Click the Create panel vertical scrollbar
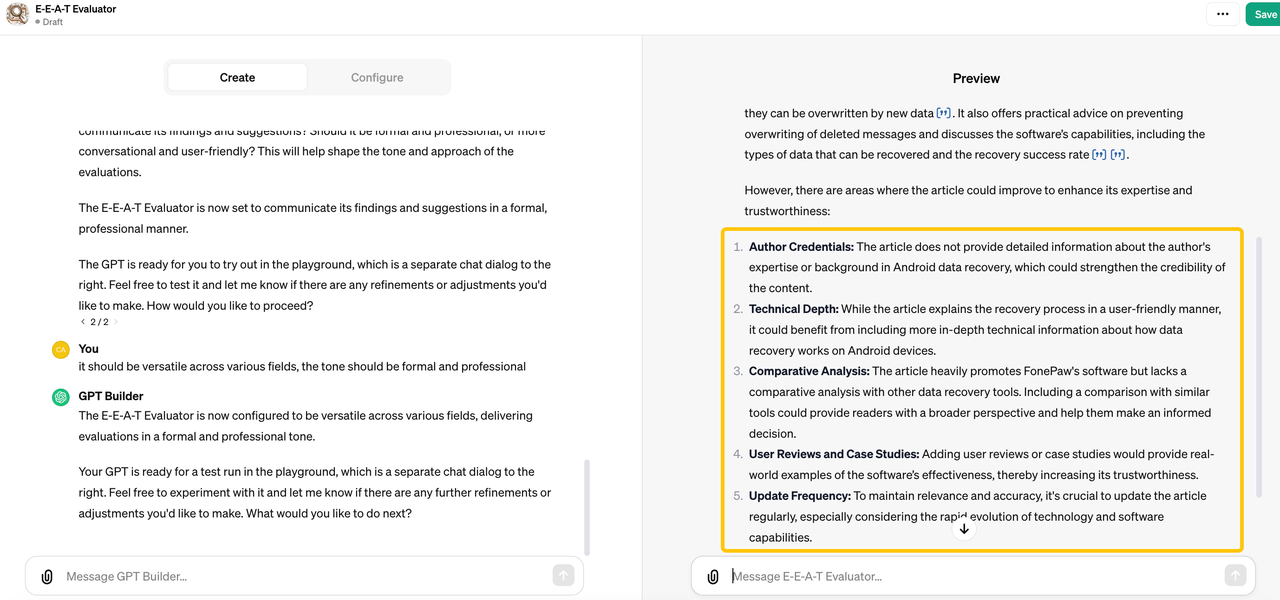The height and width of the screenshot is (600, 1280). click(x=587, y=507)
